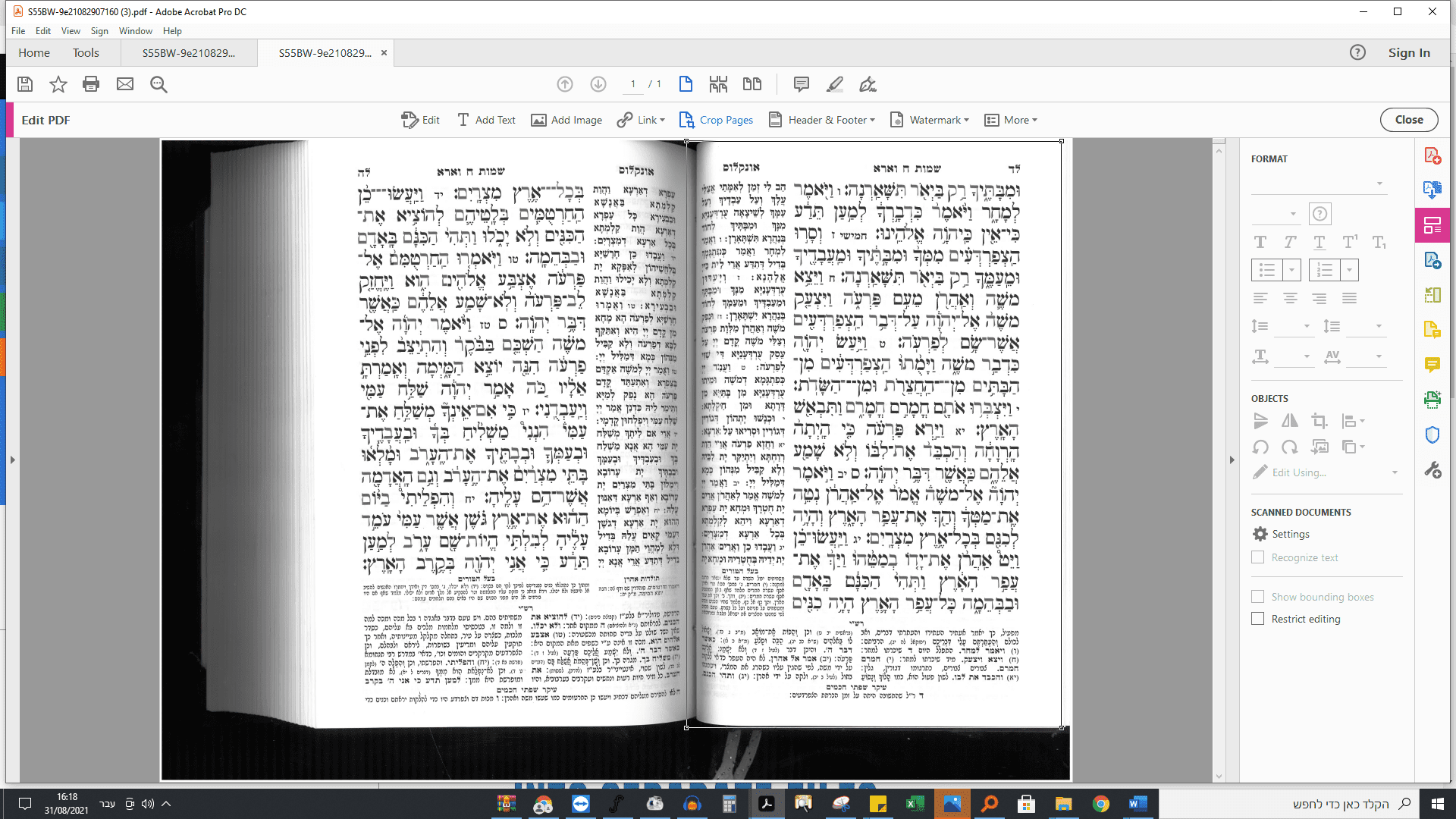Switch to the Tools tab
1456x819 pixels.
(86, 53)
